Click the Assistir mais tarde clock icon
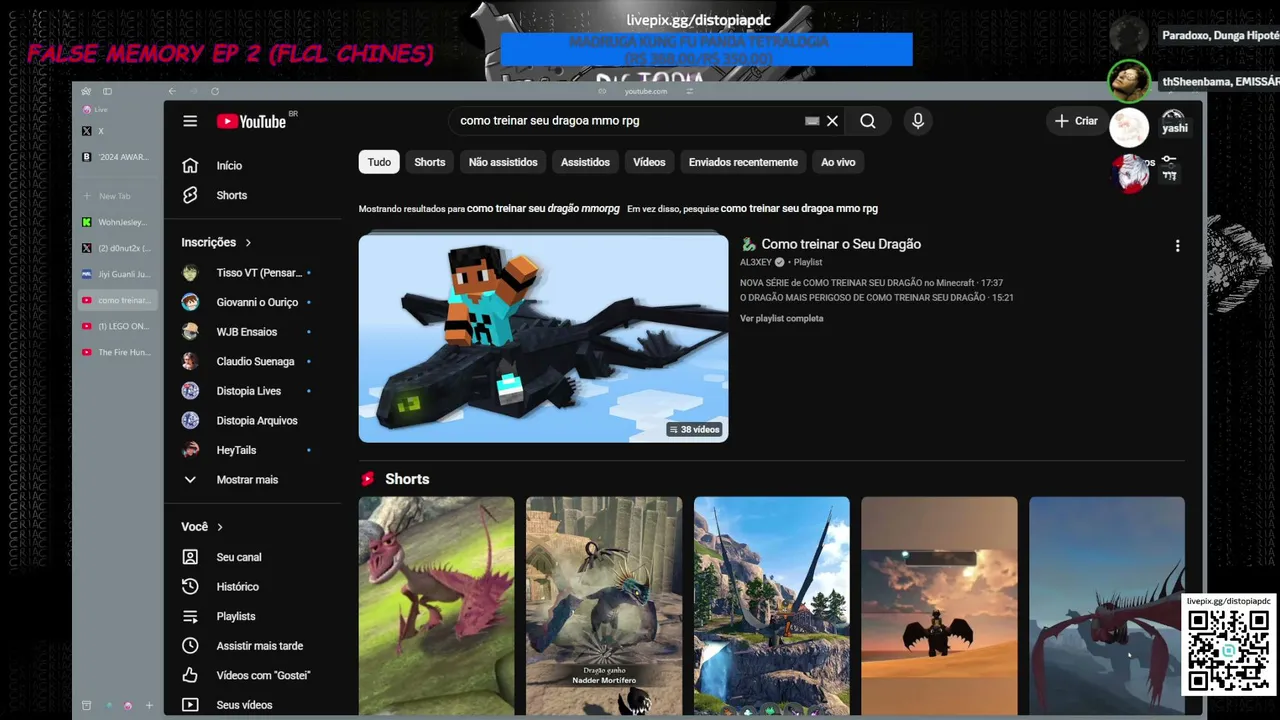Screen dimensions: 1280x720 [x=190, y=646]
